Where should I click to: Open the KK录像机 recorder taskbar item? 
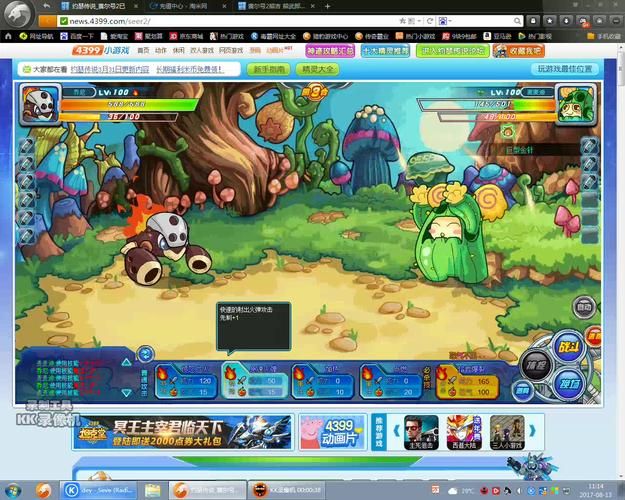pos(286,490)
